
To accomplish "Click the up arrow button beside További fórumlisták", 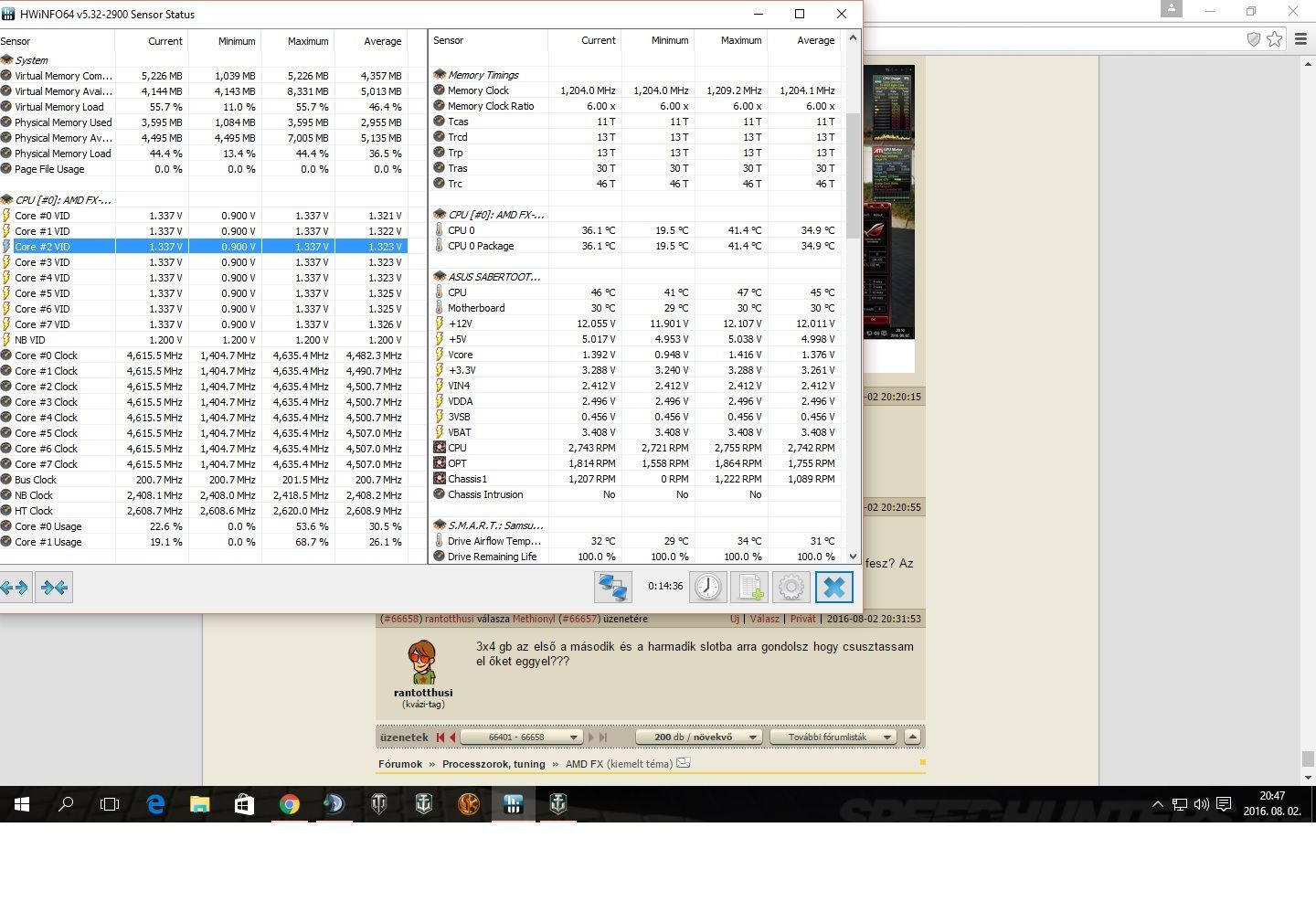I will pyautogui.click(x=912, y=737).
